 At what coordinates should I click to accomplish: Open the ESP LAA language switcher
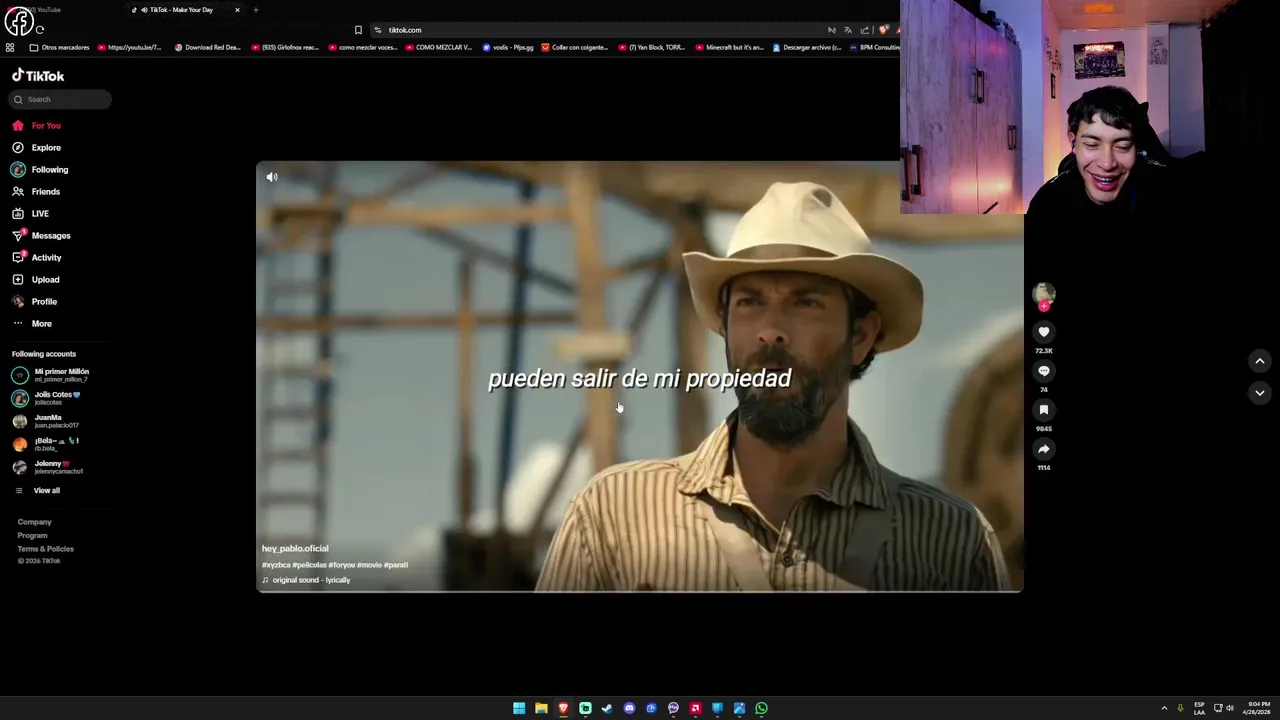(x=1199, y=708)
